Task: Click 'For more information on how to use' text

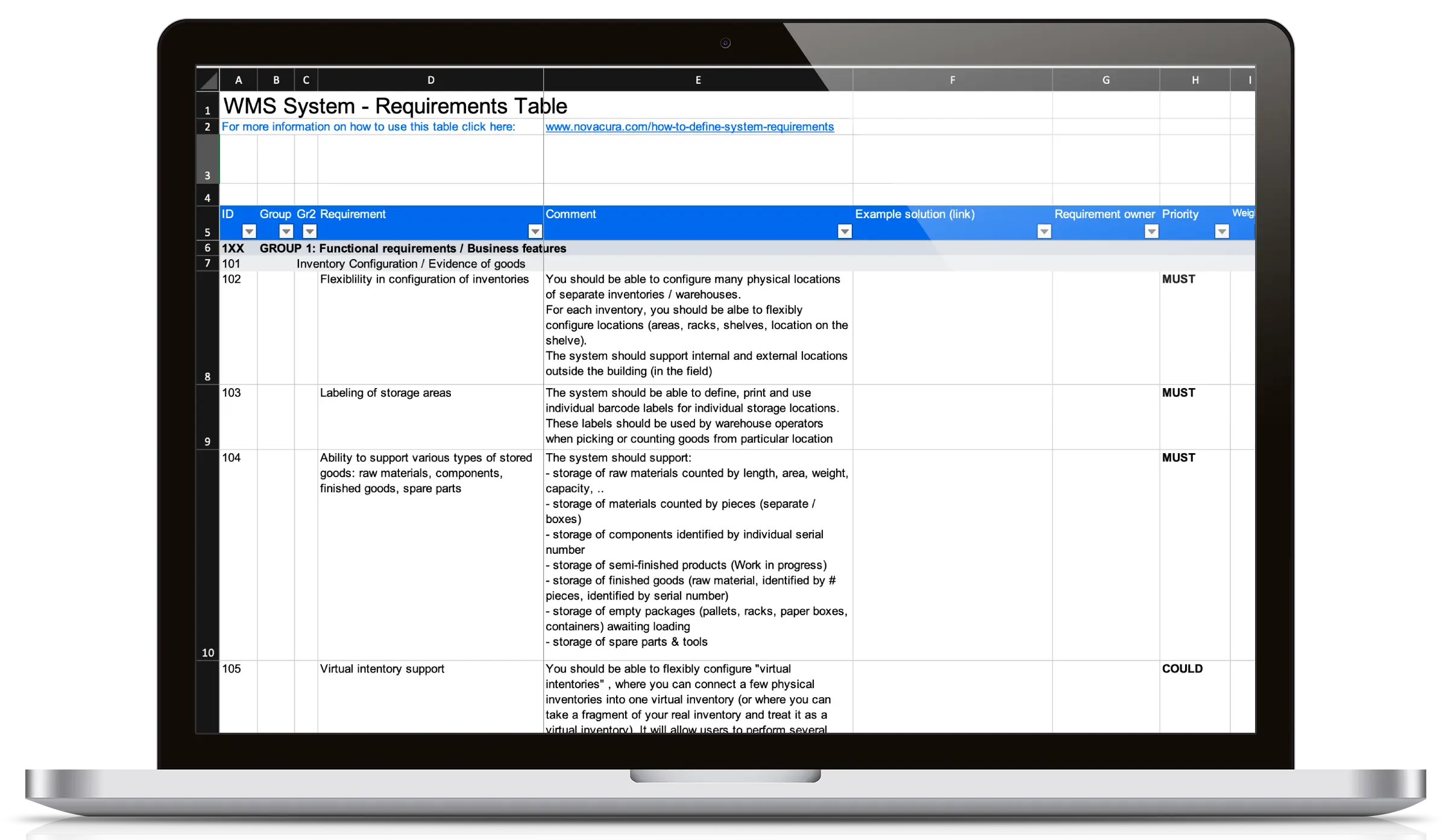Action: (368, 127)
